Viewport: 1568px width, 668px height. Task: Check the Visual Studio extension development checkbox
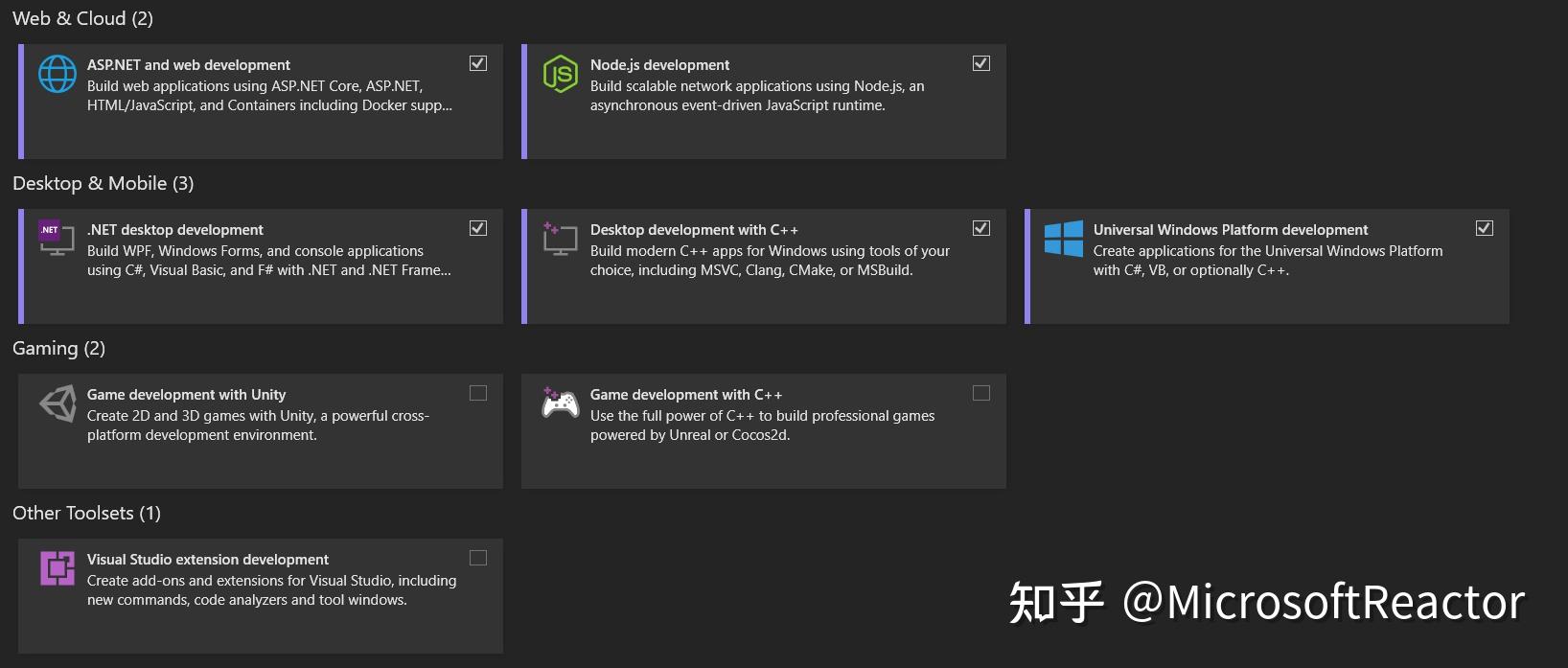click(x=477, y=557)
